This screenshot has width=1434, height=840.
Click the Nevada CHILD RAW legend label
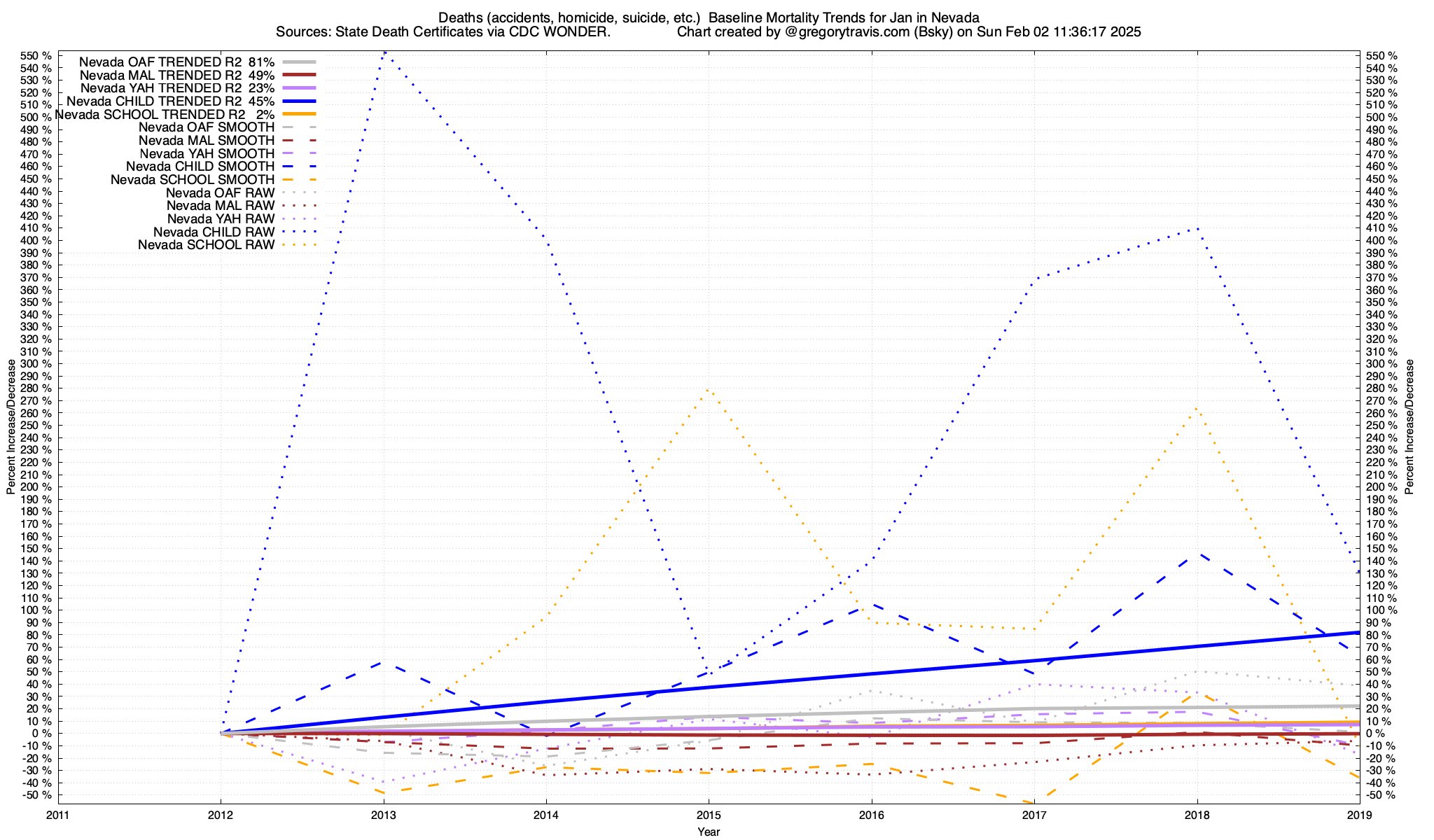214,232
